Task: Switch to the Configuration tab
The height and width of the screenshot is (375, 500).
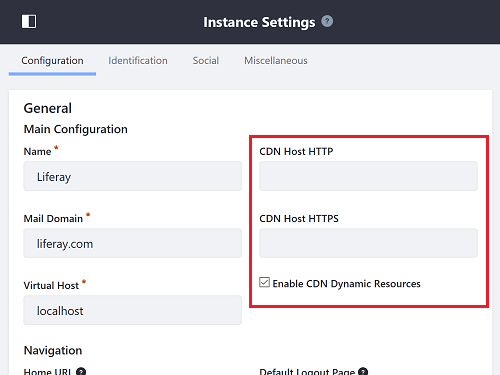Action: tap(52, 61)
